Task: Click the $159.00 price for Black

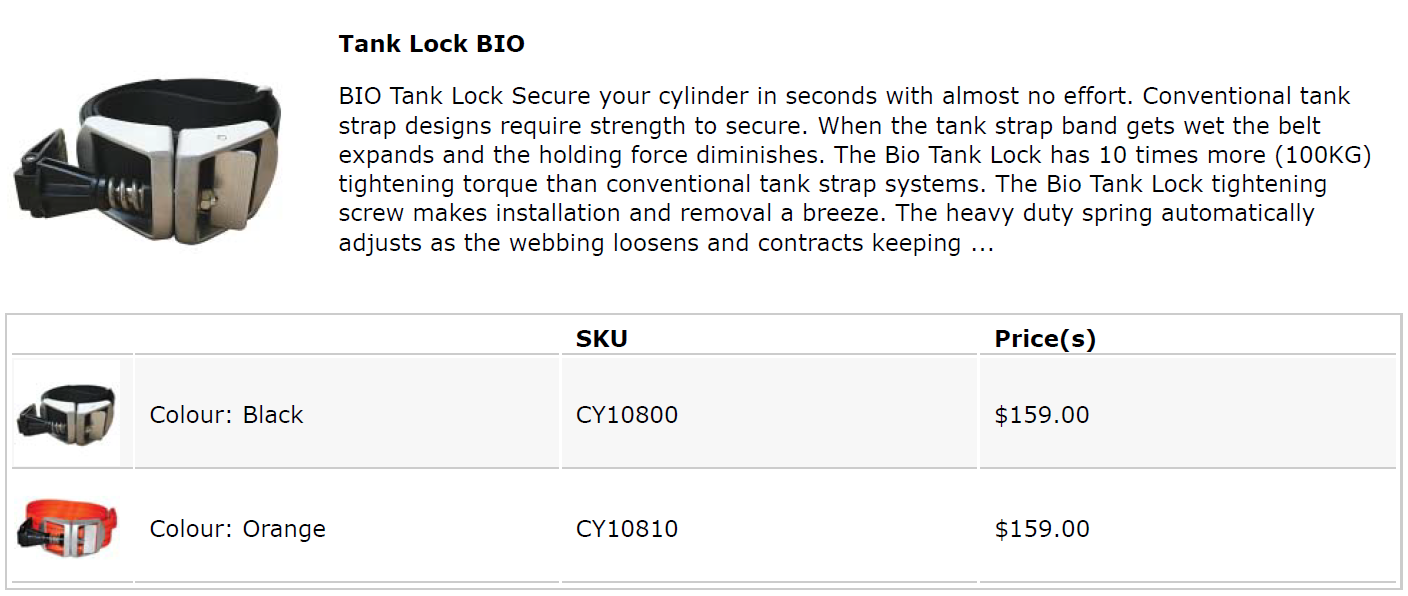Action: 1042,415
